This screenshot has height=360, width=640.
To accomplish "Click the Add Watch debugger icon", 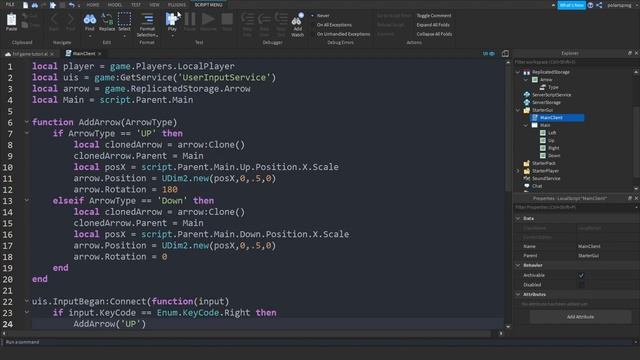I will coord(297,20).
